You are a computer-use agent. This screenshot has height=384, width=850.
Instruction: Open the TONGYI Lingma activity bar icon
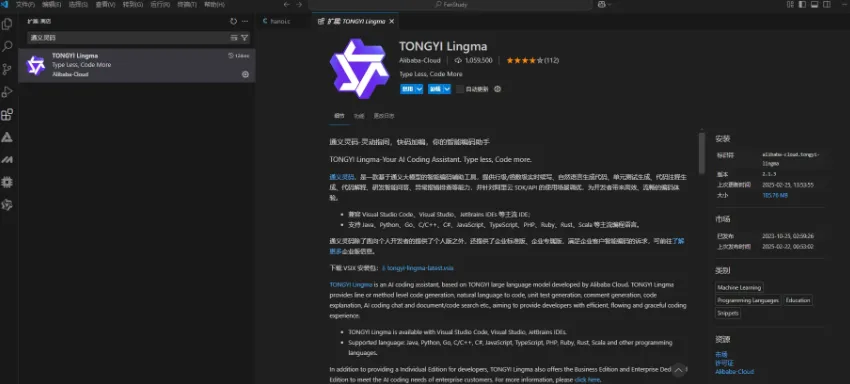pos(7,204)
